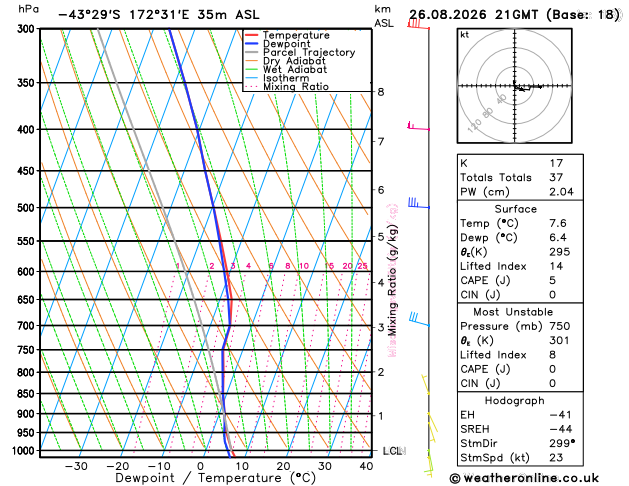Click the K index value 17
Screen dimensions: 629x486
[556, 163]
